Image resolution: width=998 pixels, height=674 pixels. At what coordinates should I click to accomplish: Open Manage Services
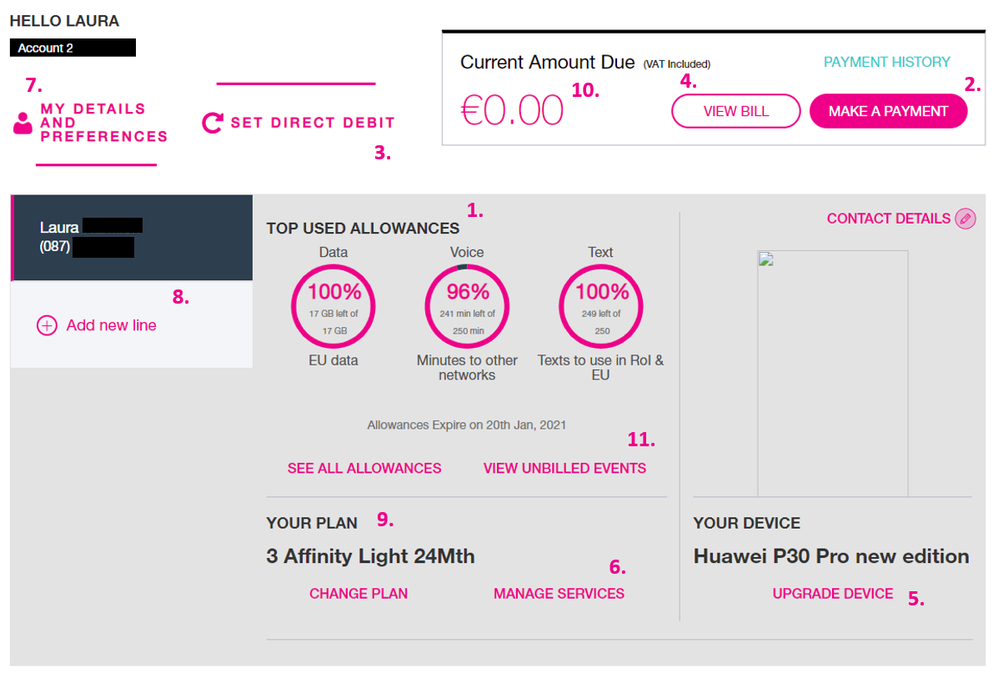click(x=559, y=594)
